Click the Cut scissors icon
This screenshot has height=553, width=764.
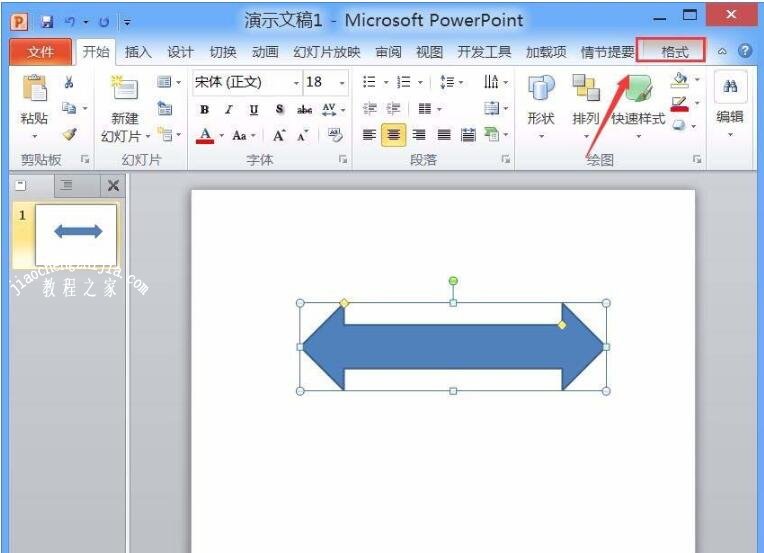click(x=69, y=83)
